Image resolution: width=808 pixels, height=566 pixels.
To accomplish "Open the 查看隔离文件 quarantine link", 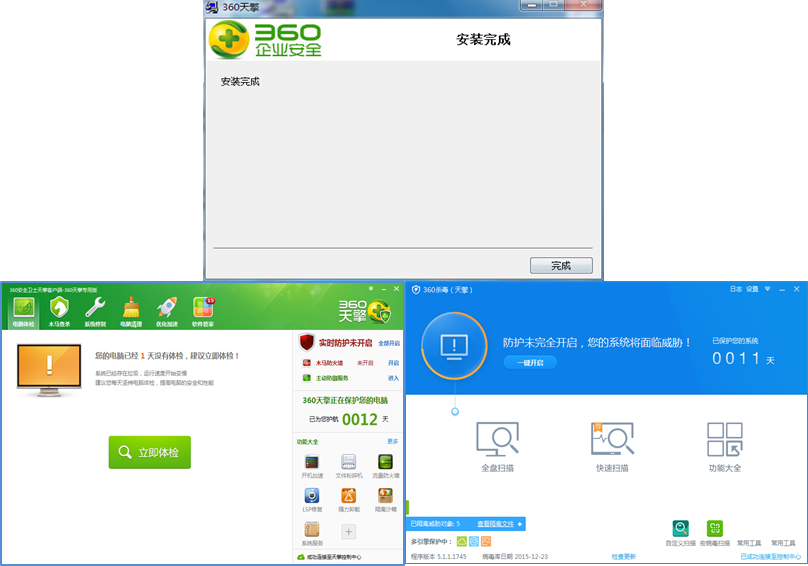I will coord(495,524).
